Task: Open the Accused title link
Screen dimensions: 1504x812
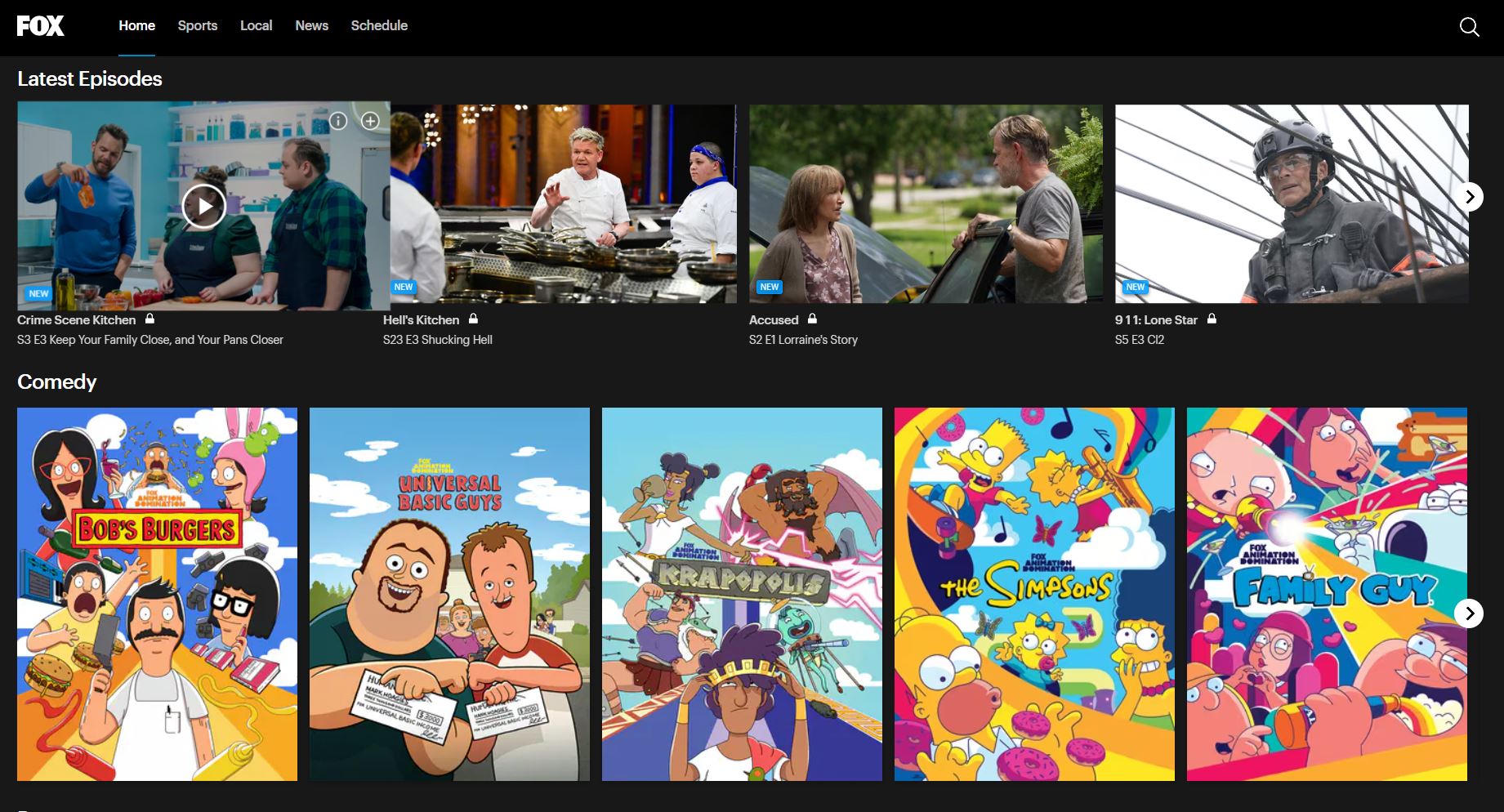Action: 774,320
